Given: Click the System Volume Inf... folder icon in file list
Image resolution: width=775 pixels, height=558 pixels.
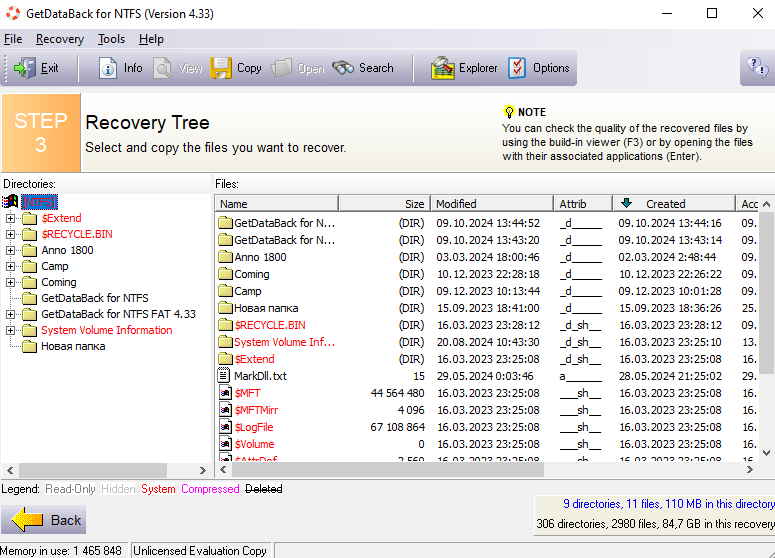Looking at the screenshot, I should point(225,342).
